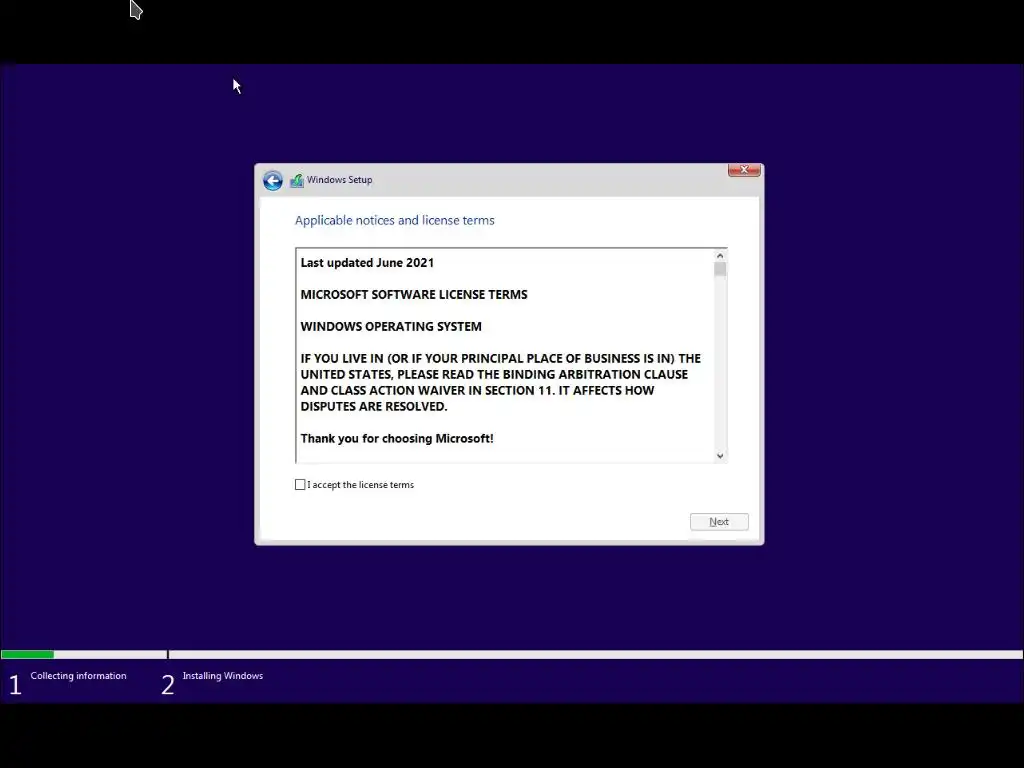Accept the license terms checkbox

[300, 485]
